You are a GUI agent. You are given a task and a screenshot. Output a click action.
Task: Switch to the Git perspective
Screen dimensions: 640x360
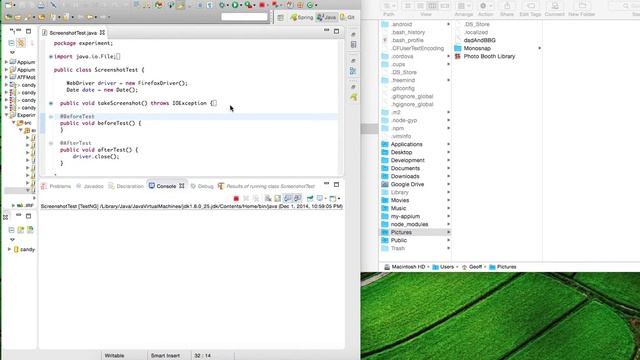pos(347,18)
